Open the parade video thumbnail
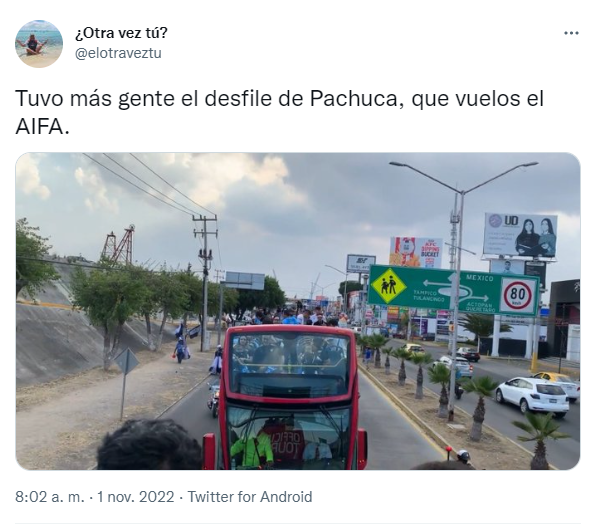 click(298, 311)
